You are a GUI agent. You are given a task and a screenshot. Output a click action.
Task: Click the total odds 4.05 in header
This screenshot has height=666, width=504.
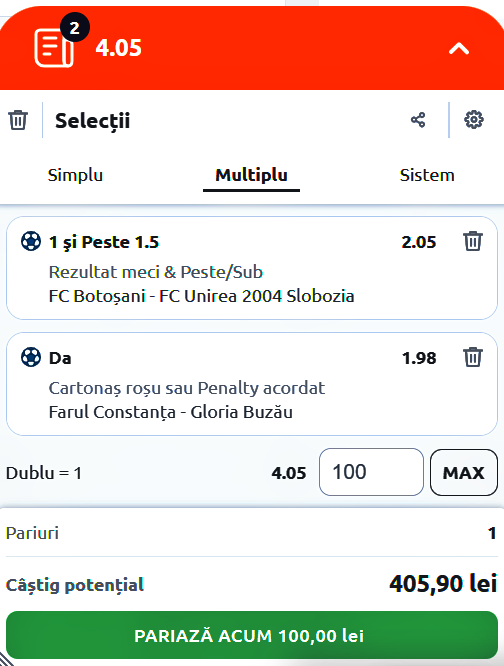coord(118,48)
